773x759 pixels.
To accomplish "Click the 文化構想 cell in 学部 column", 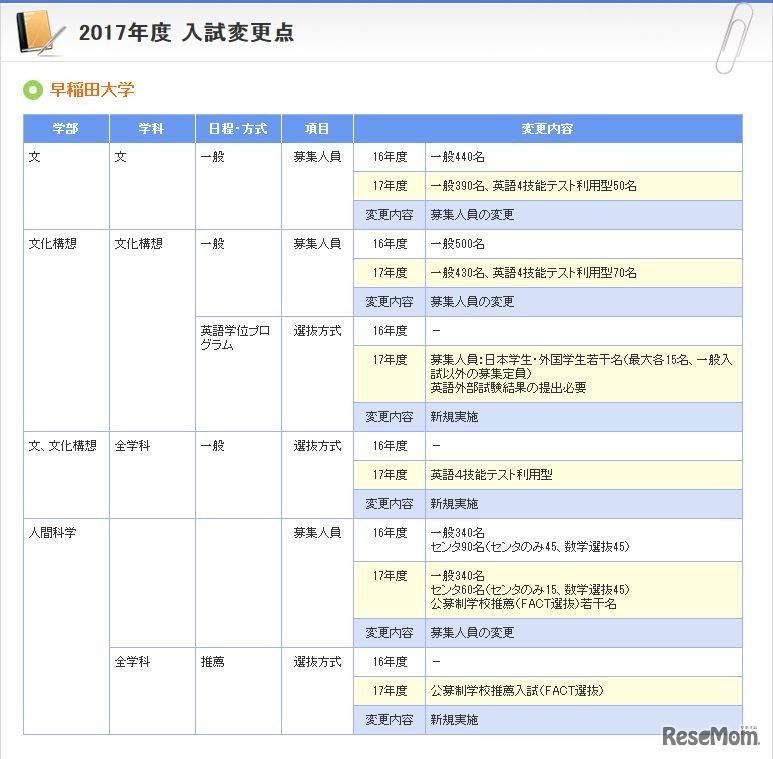I will [x=66, y=330].
